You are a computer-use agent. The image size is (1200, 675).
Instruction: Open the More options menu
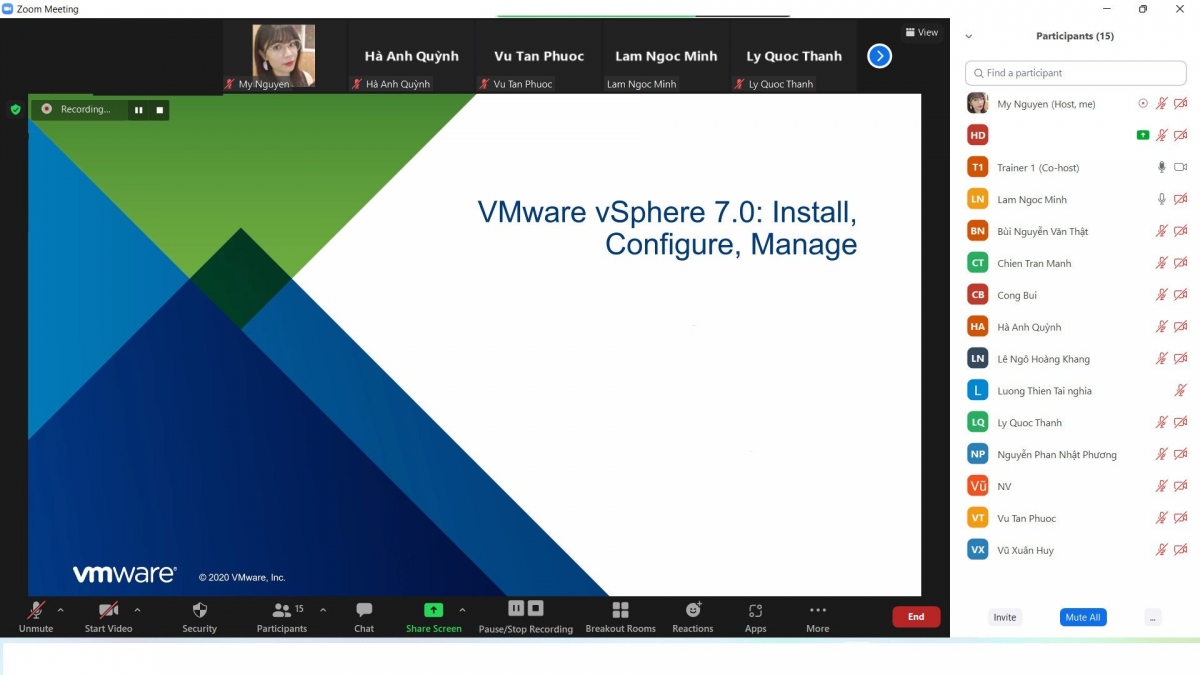click(x=818, y=616)
